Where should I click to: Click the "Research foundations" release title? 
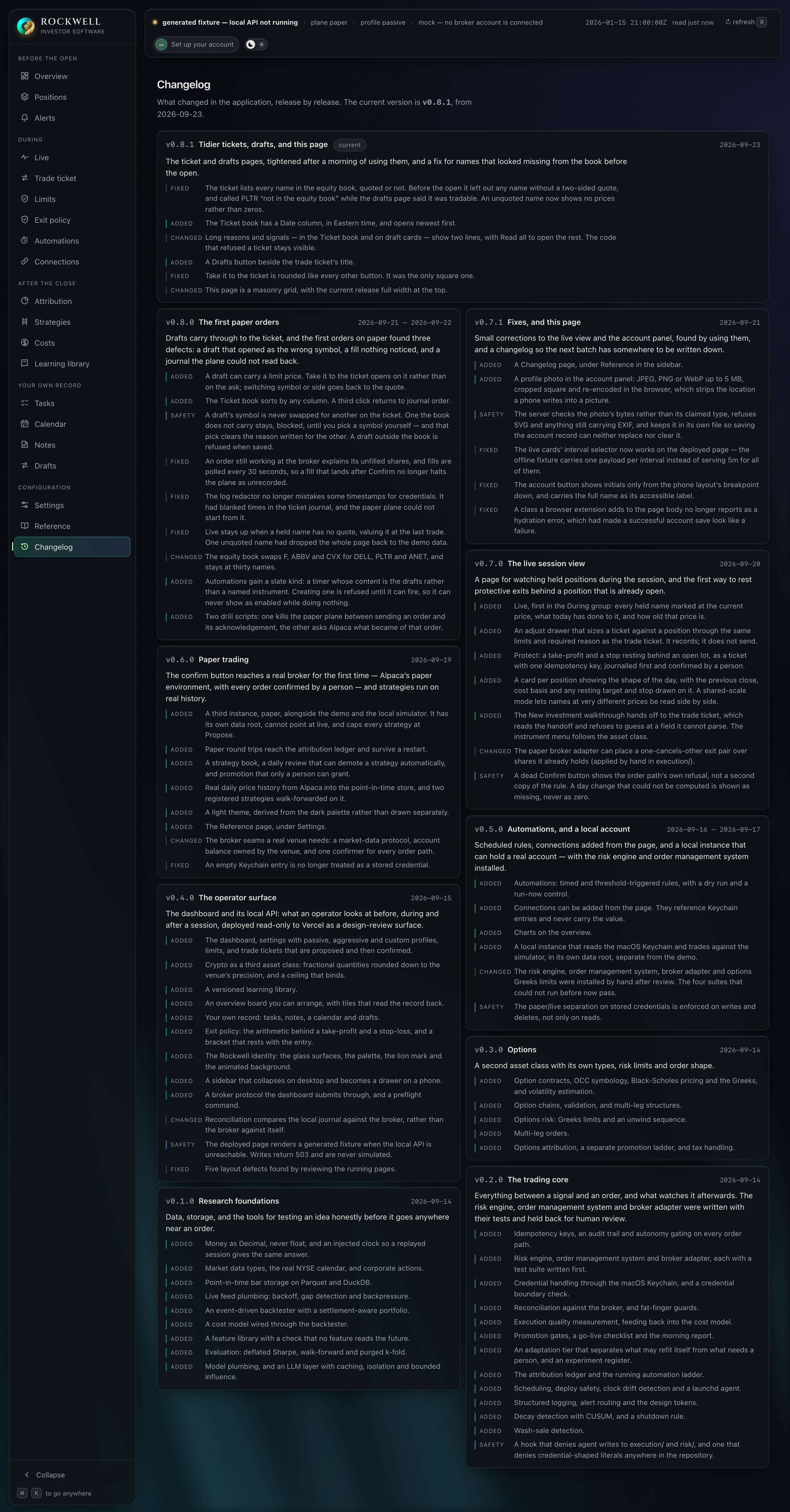[x=239, y=1201]
